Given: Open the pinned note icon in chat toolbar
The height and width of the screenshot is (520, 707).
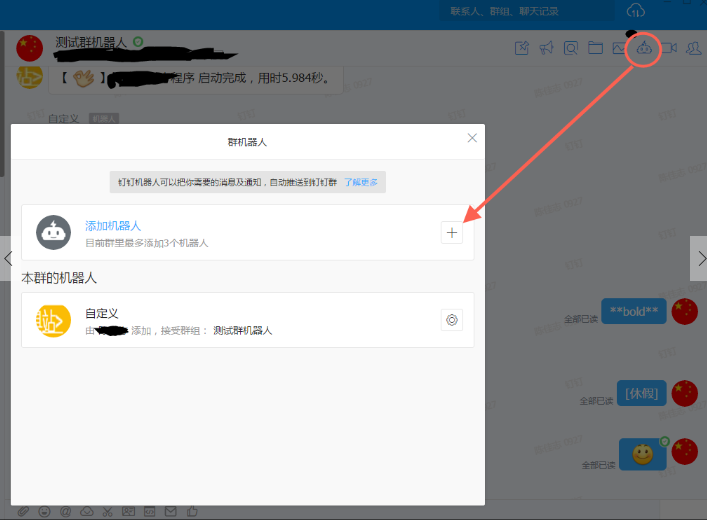Looking at the screenshot, I should click(x=522, y=48).
